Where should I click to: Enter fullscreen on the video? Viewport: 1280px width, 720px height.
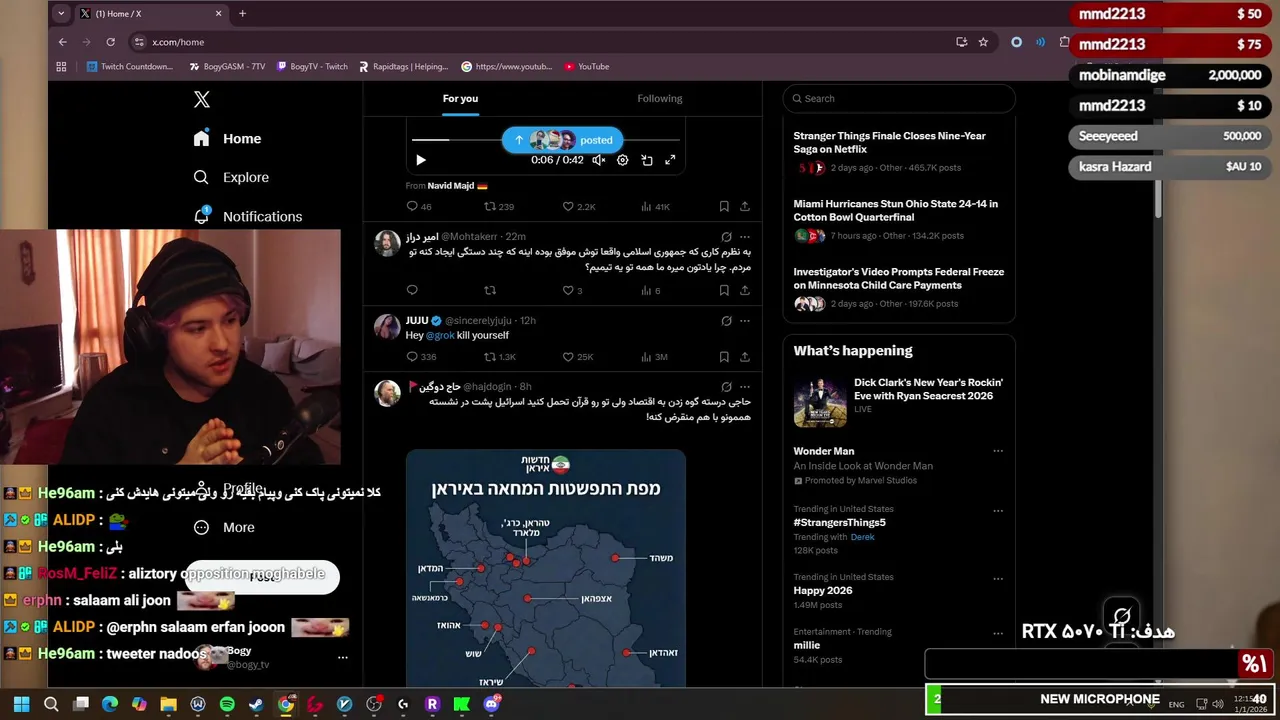coord(670,160)
